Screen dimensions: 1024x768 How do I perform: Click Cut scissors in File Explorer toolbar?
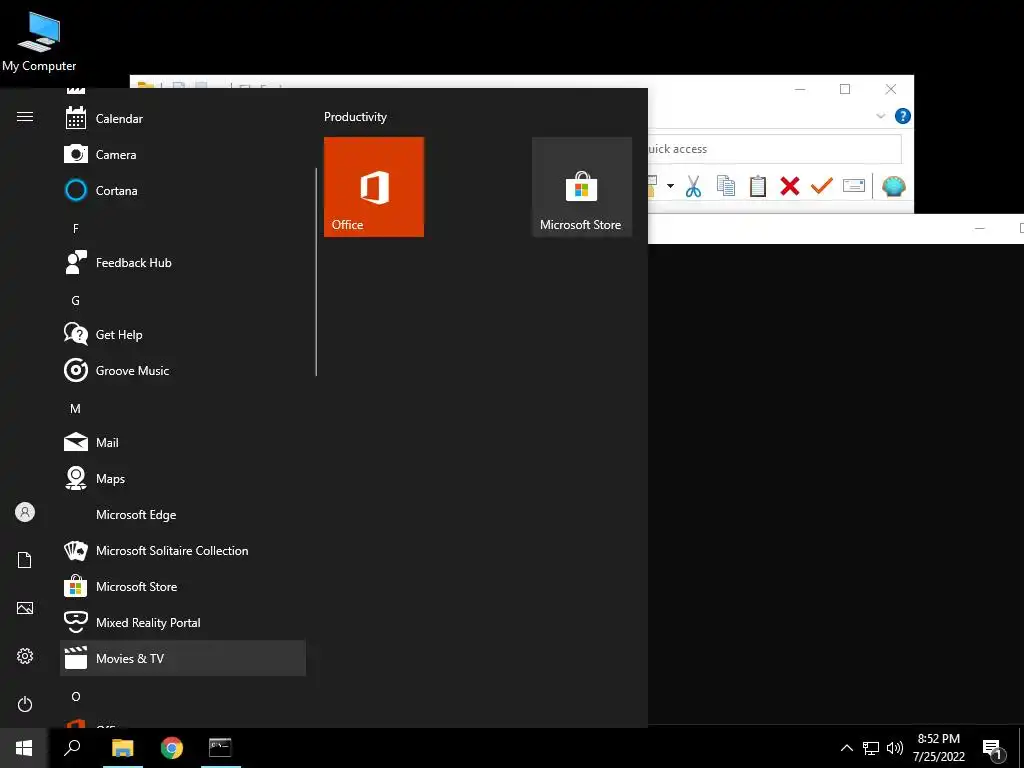coord(694,186)
